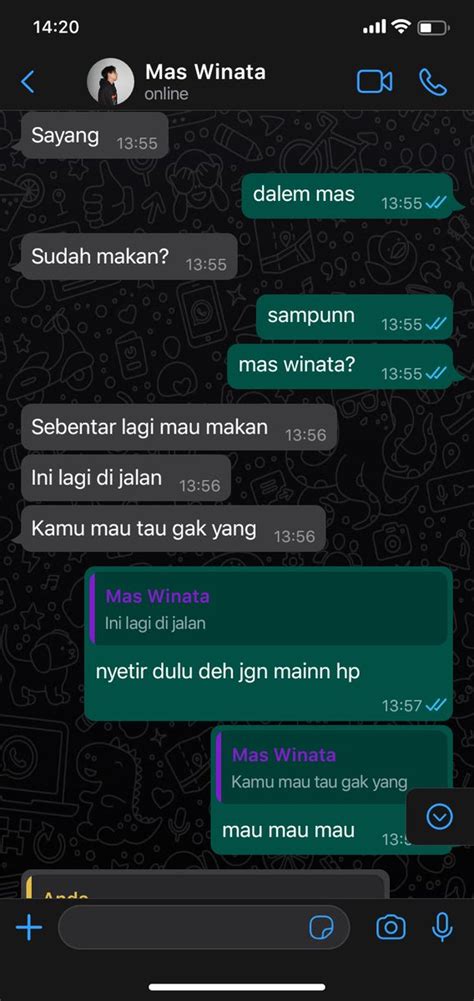The height and width of the screenshot is (1001, 474).
Task: Tap the microphone to record voice message
Action: pos(442,927)
